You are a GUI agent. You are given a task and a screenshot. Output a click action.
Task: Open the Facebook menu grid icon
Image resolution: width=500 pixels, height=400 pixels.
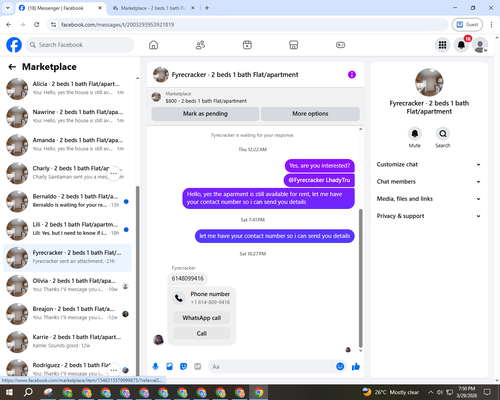point(442,45)
